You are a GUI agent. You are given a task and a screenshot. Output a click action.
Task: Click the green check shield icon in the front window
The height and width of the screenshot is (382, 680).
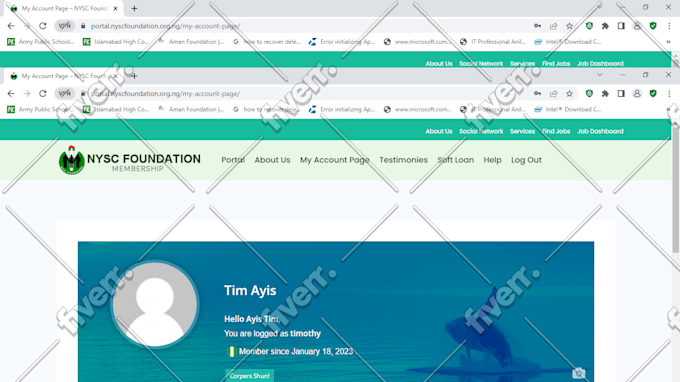[653, 94]
